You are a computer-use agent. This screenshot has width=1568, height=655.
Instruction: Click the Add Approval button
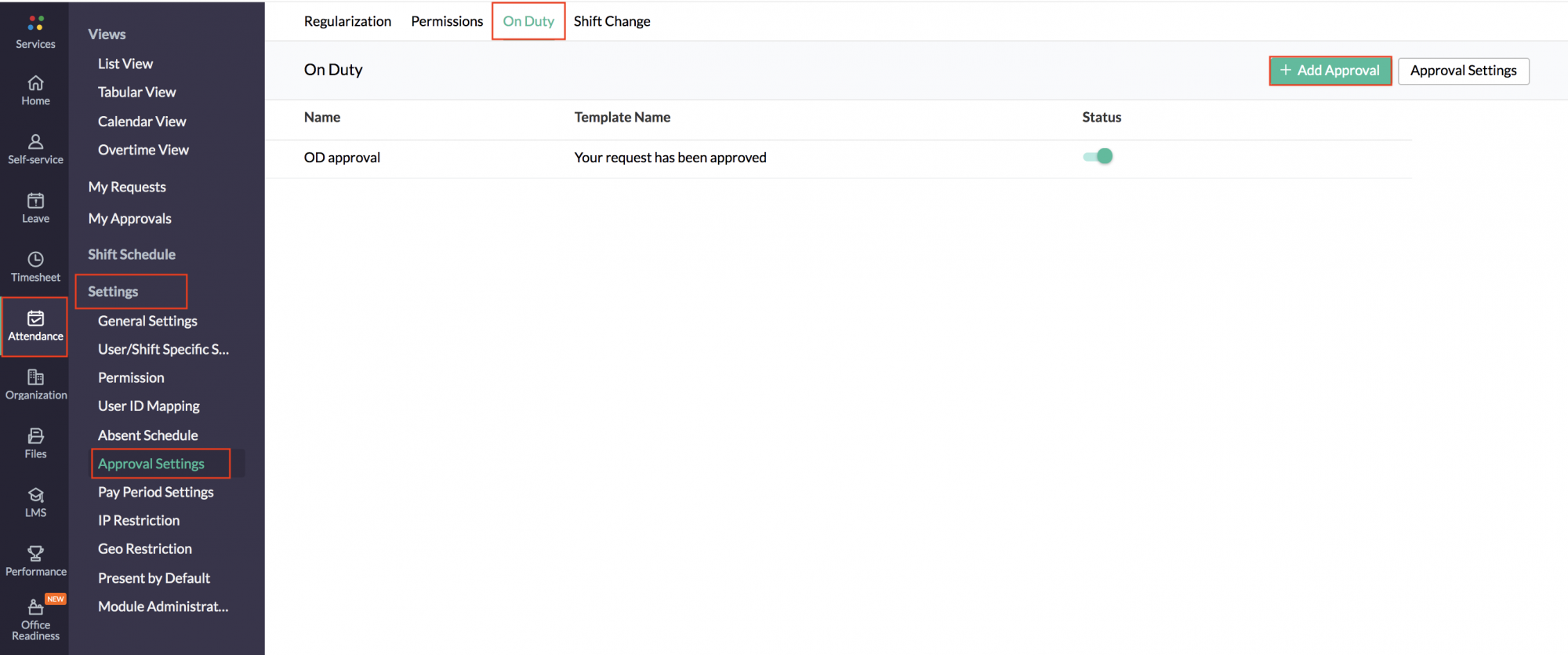coord(1330,71)
